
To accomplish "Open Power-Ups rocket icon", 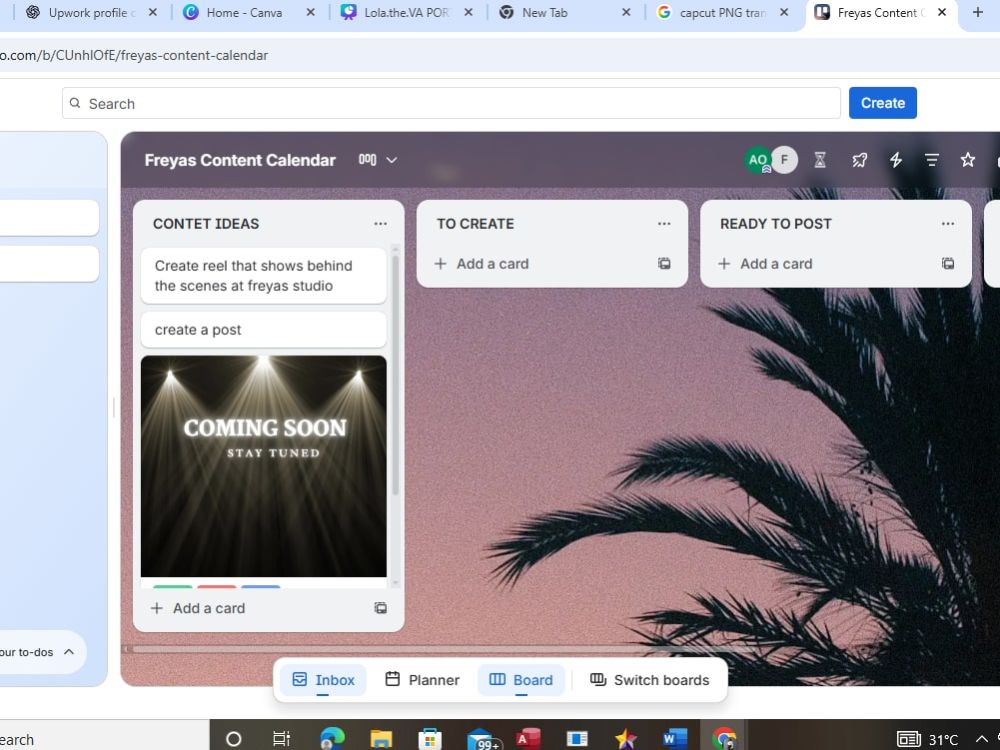I will pos(859,159).
